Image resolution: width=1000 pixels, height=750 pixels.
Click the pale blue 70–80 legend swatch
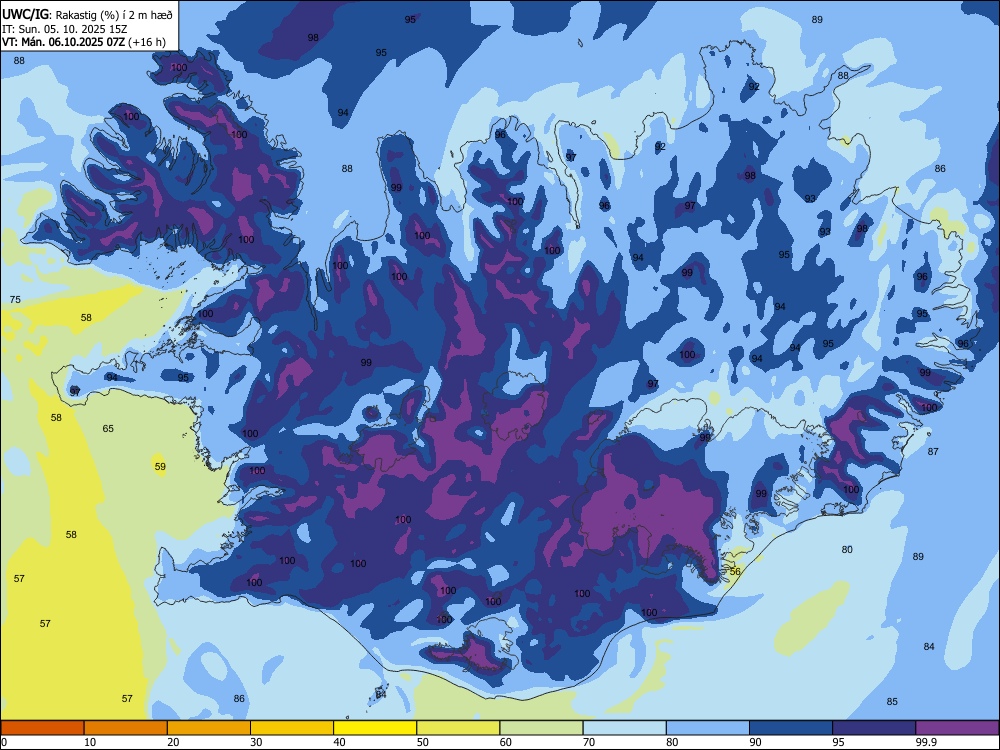point(624,728)
